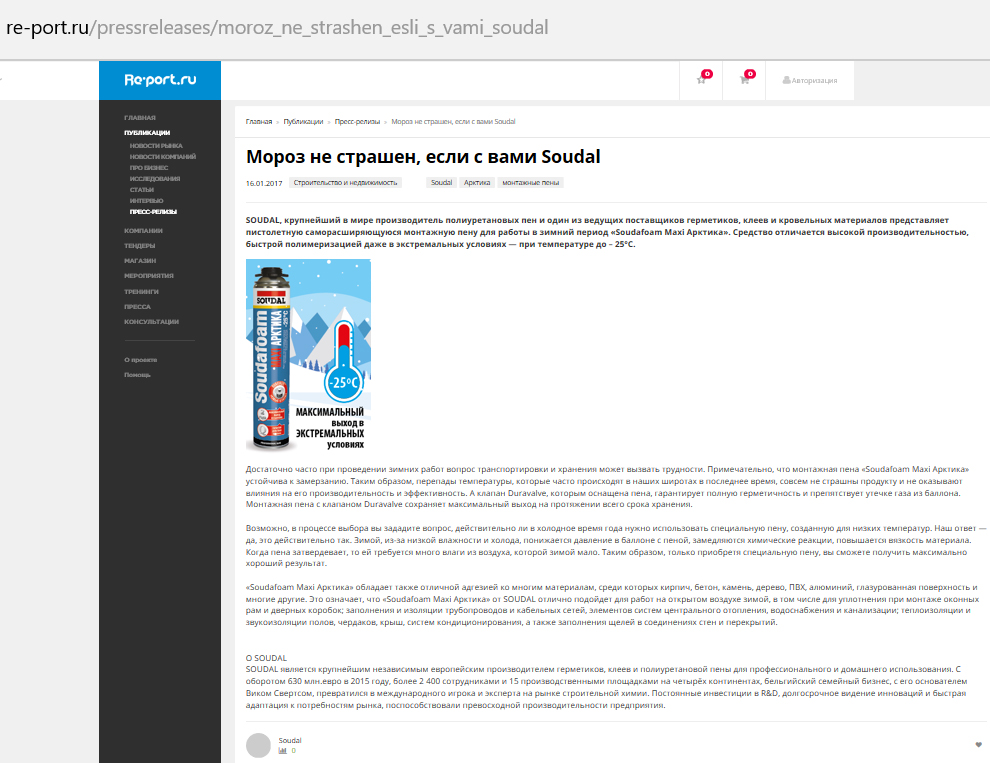Click the article title Мороз не страшен

(x=423, y=157)
